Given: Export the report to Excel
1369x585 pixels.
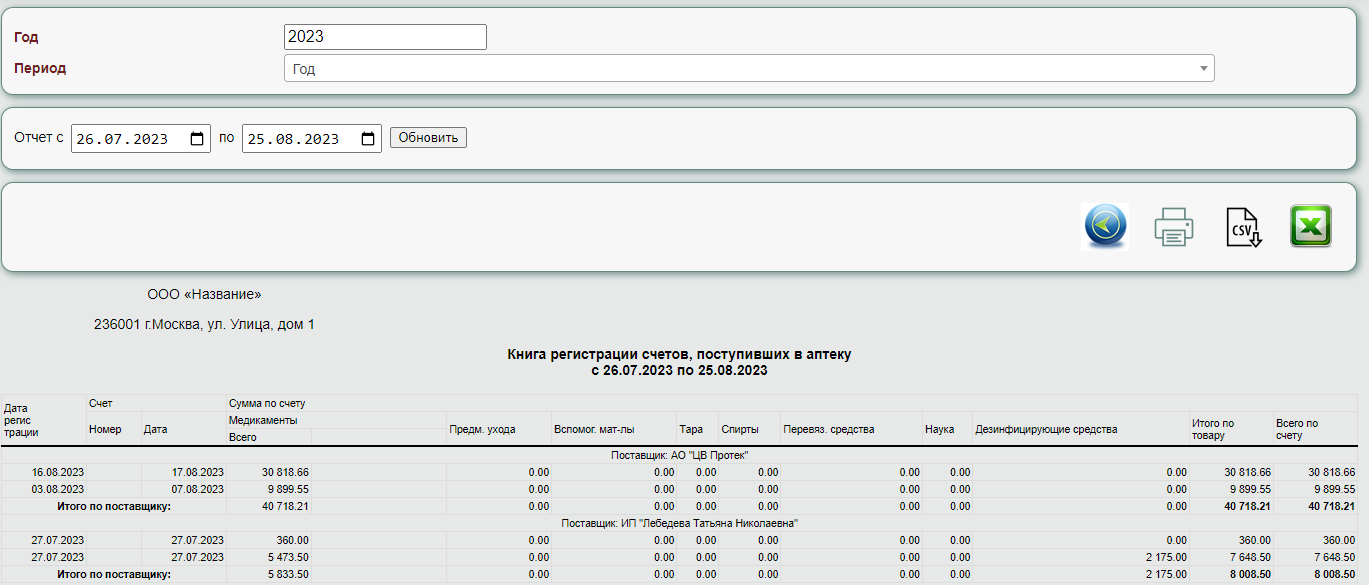Looking at the screenshot, I should 1310,226.
